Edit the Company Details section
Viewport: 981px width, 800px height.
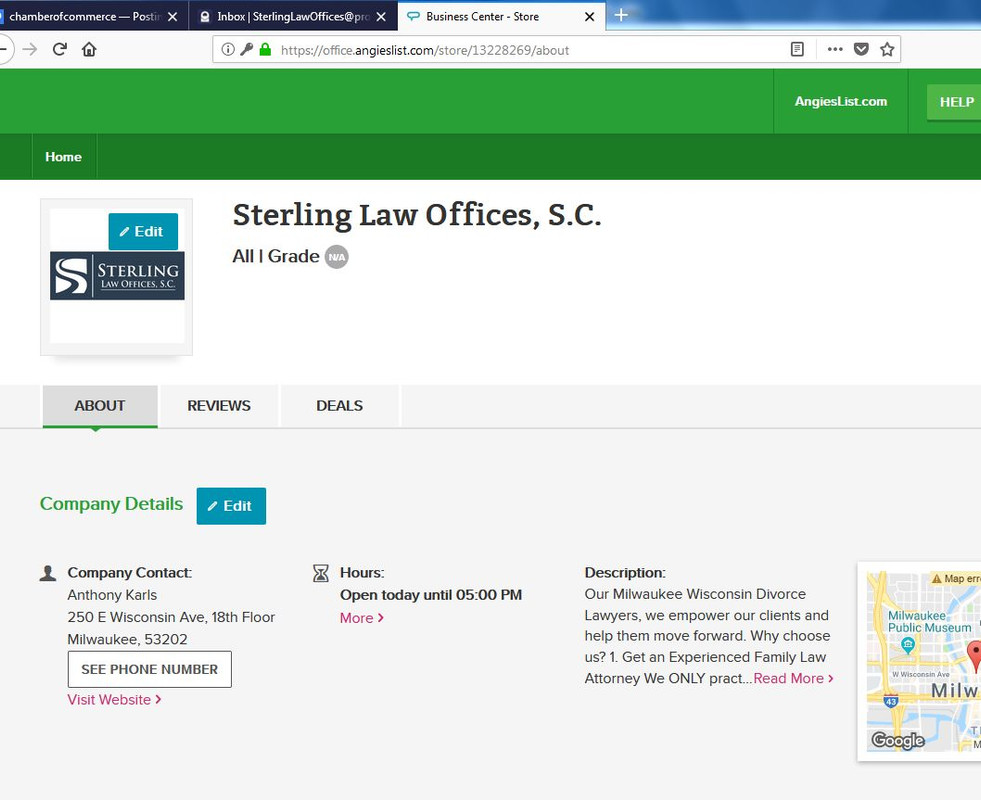(231, 506)
